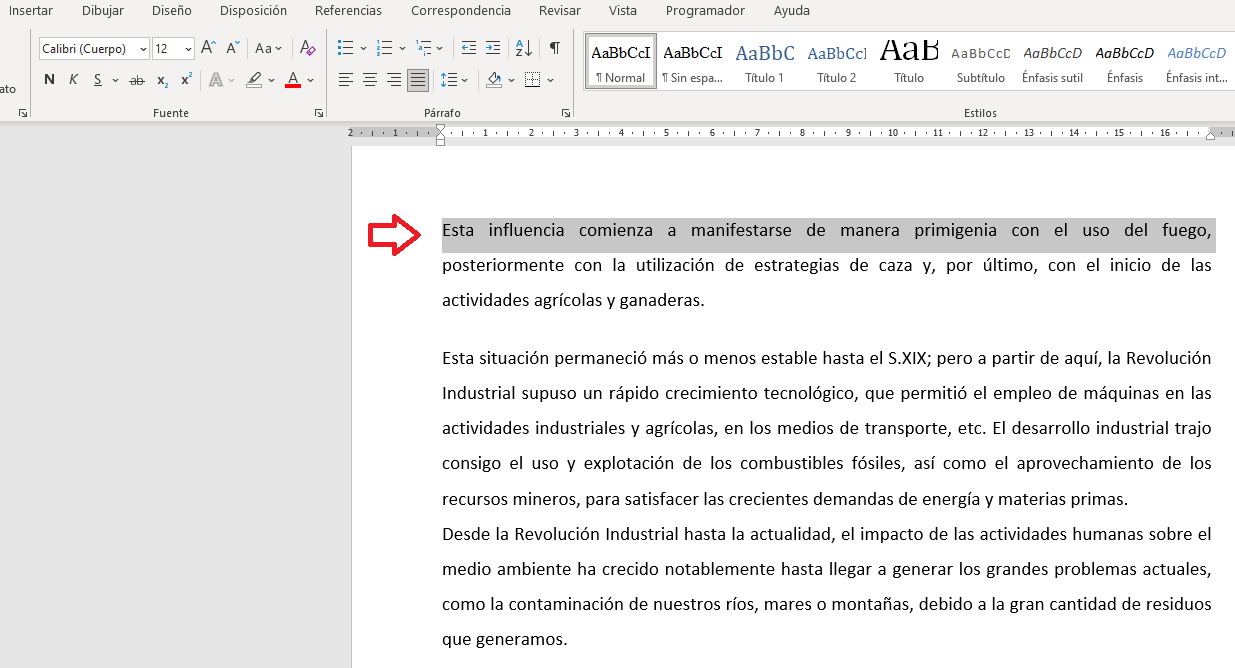Apply the Título style
Image resolution: width=1235 pixels, height=668 pixels.
click(x=909, y=62)
